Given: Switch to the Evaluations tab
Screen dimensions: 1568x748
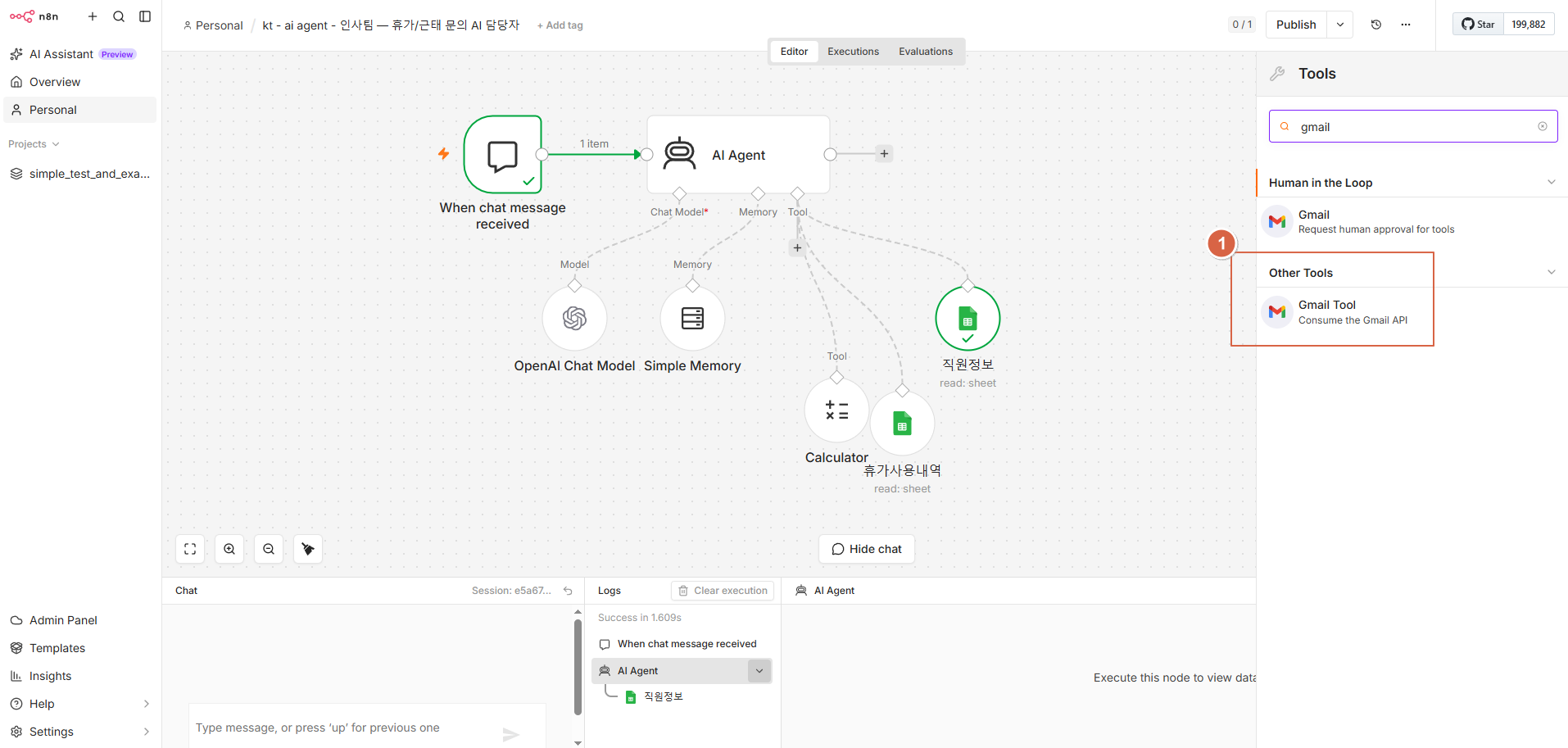Looking at the screenshot, I should [926, 52].
